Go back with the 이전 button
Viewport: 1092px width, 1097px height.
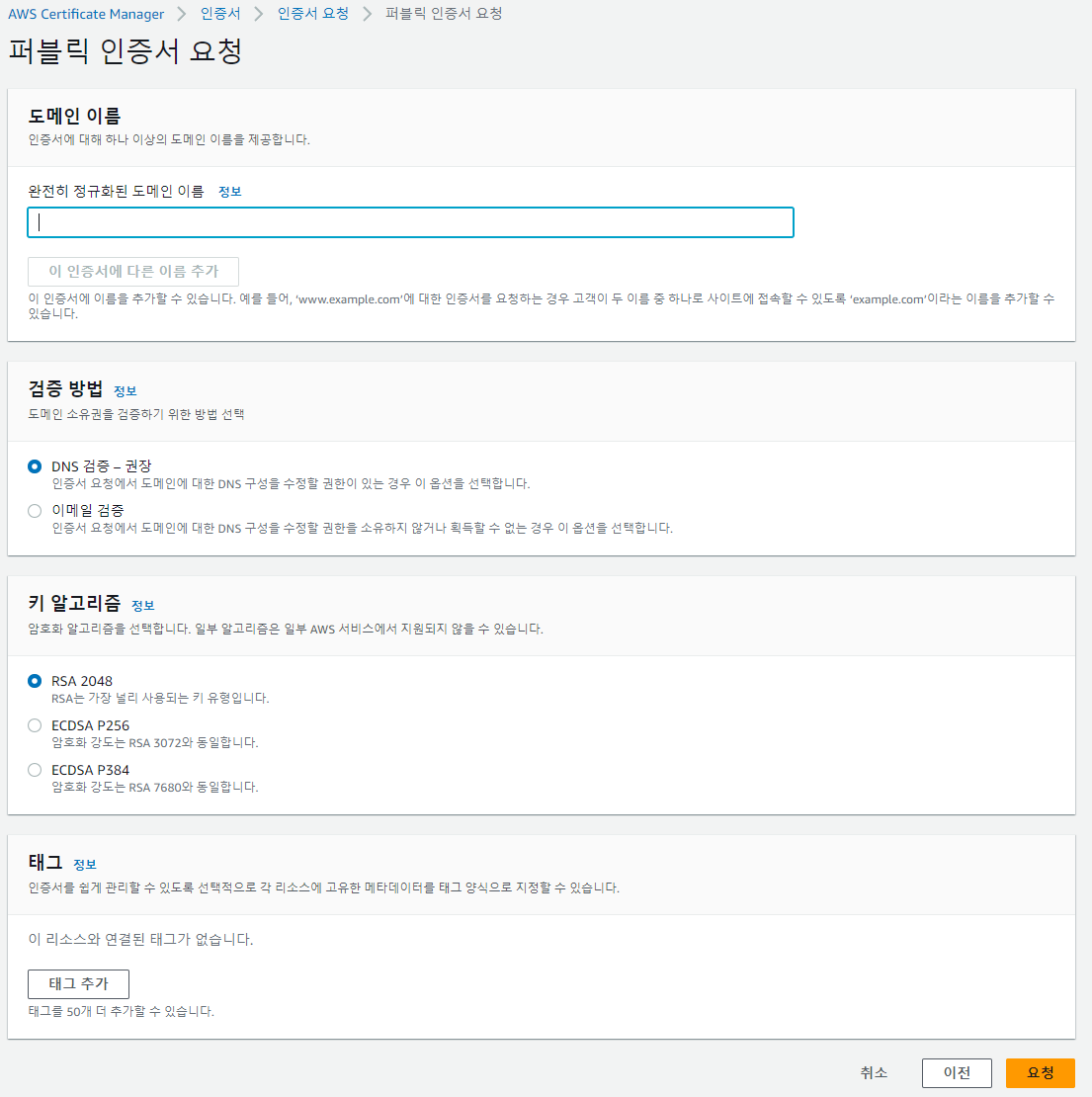tap(957, 1073)
